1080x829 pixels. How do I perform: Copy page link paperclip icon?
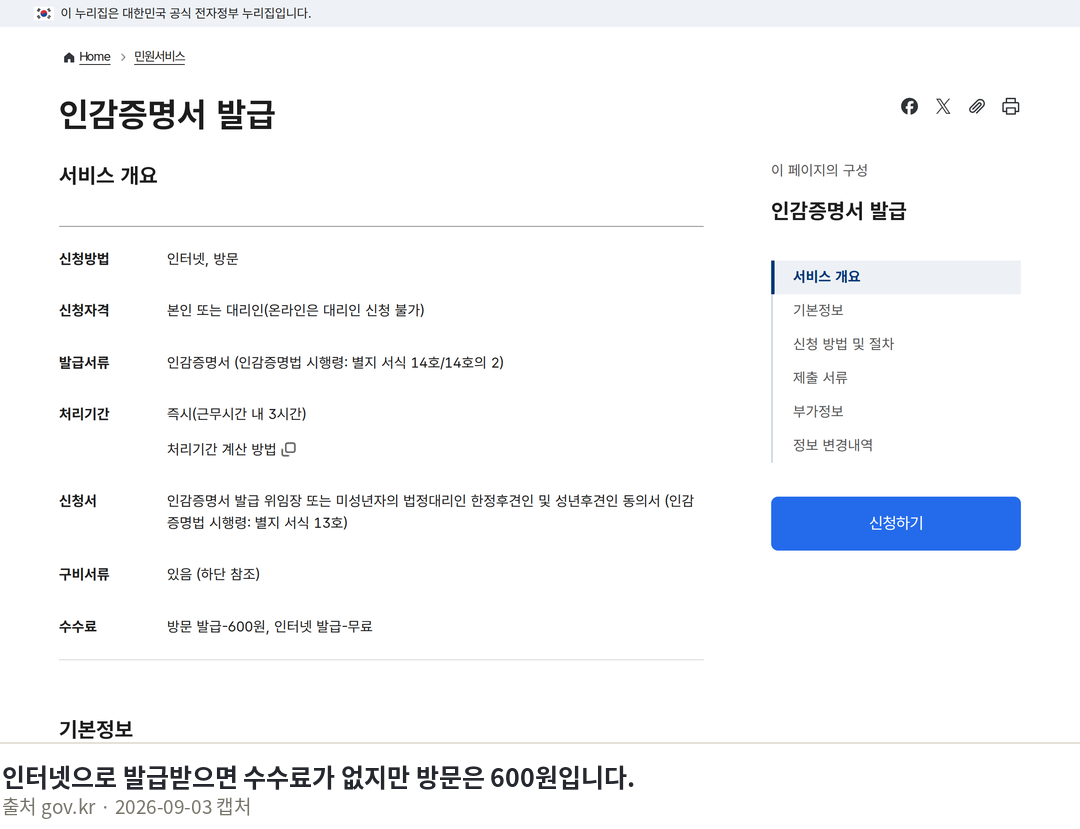point(977,106)
